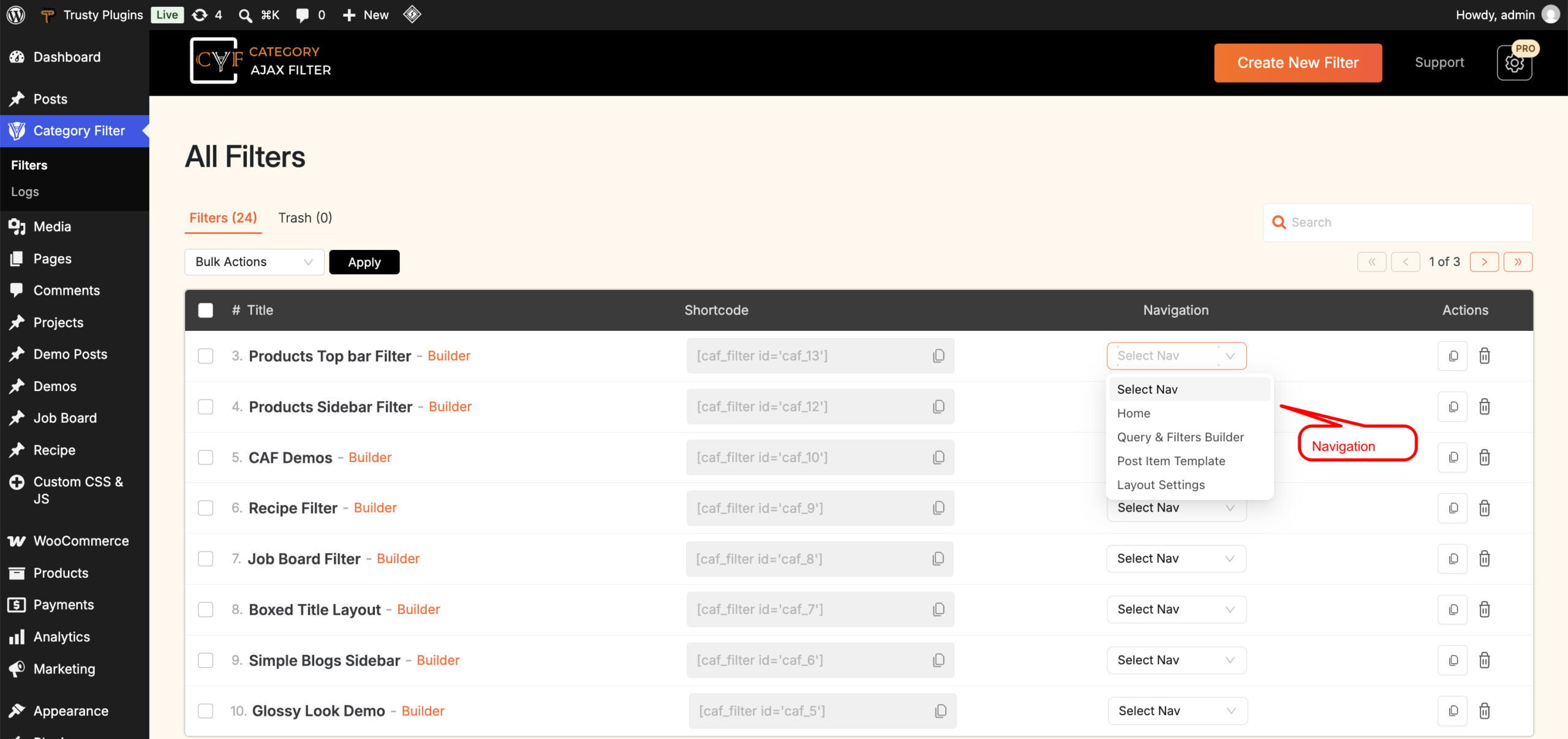
Task: Duplicate the Recipe Filter row
Action: [x=1453, y=508]
